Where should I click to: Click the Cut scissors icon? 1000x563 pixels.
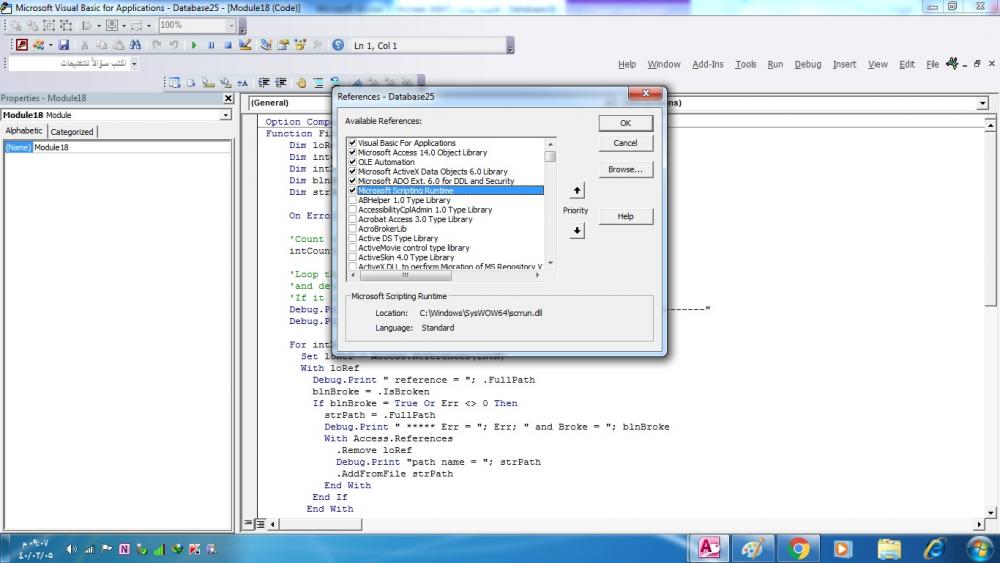pyautogui.click(x=84, y=45)
